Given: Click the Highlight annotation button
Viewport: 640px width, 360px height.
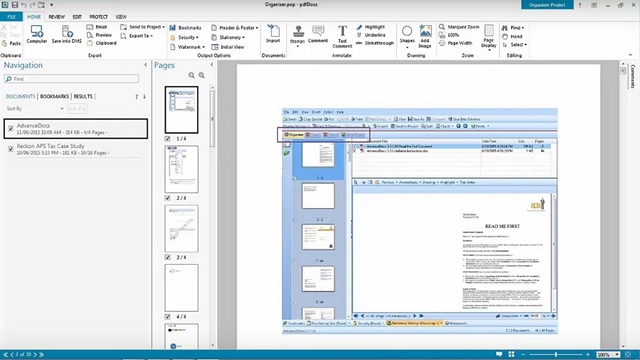Looking at the screenshot, I should click(371, 27).
